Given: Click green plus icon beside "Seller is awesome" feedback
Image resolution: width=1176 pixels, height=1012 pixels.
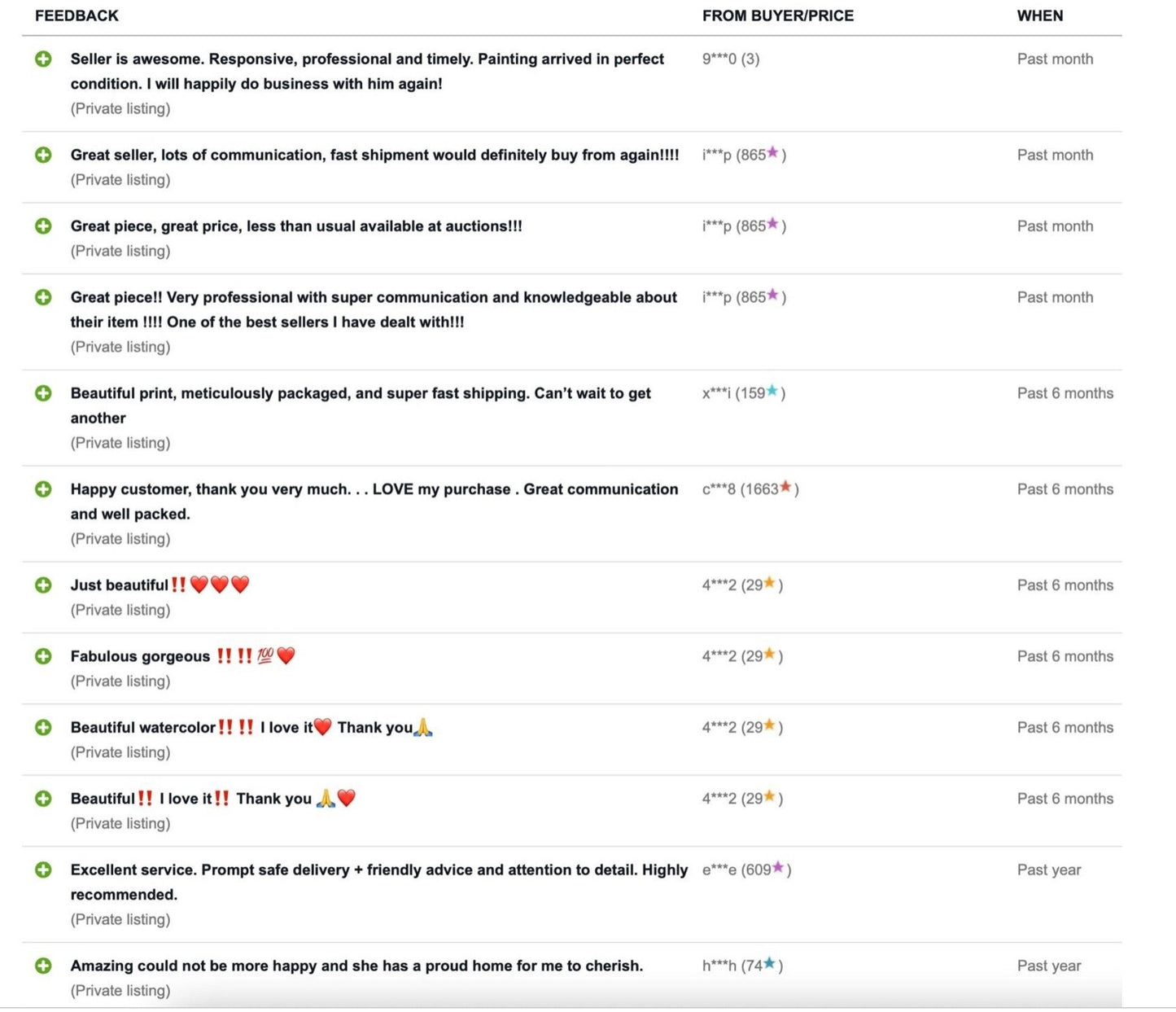Looking at the screenshot, I should point(43,59).
